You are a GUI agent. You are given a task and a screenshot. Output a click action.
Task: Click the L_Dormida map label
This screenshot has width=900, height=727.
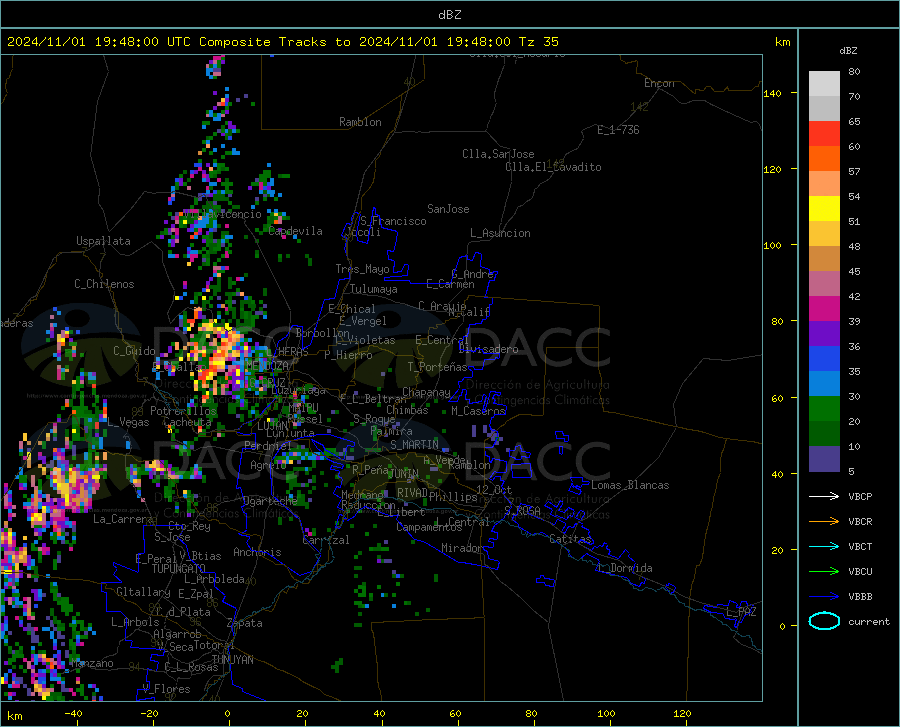pyautogui.click(x=625, y=569)
